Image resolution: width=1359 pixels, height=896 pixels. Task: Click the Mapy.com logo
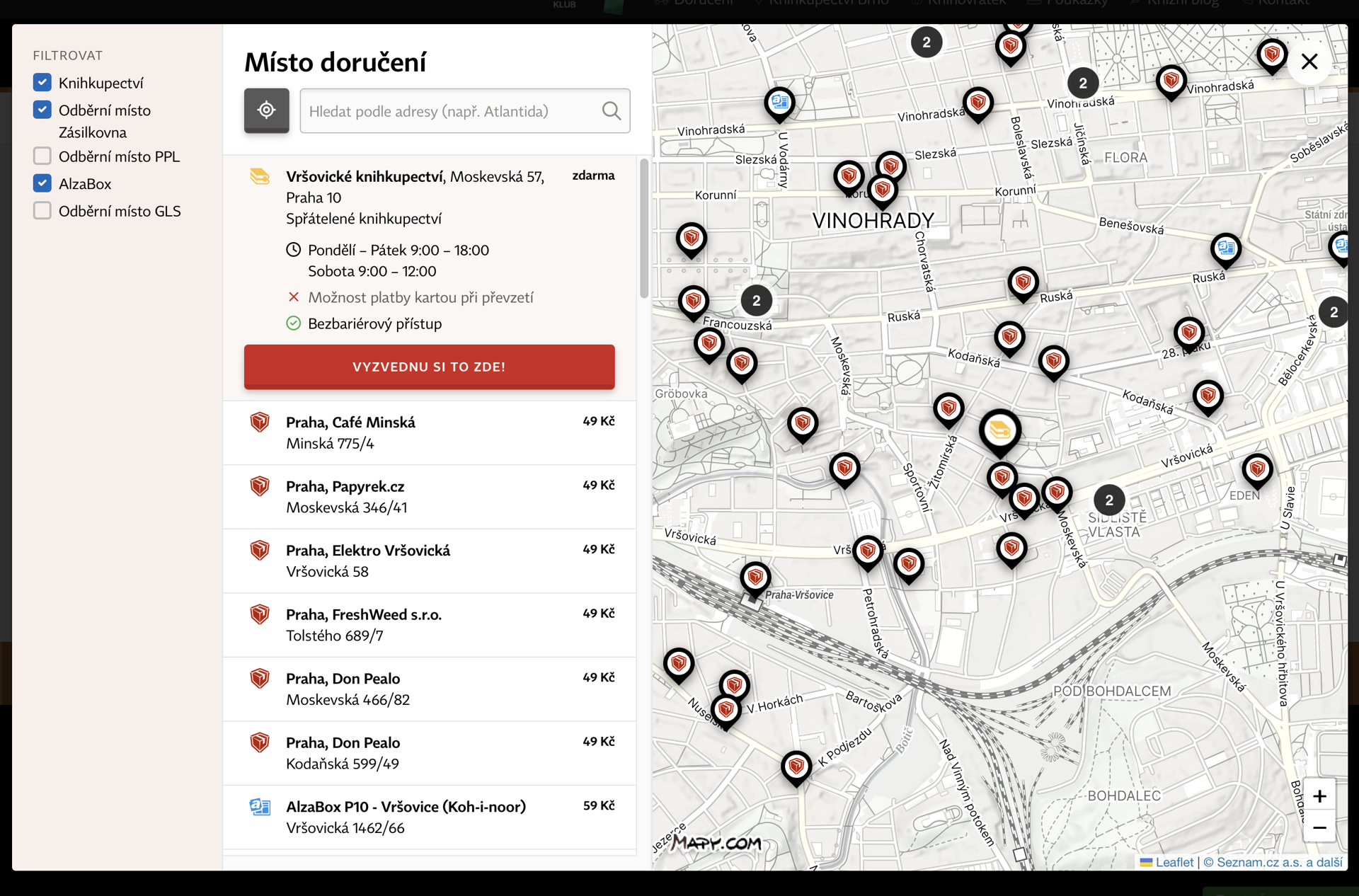tap(716, 842)
